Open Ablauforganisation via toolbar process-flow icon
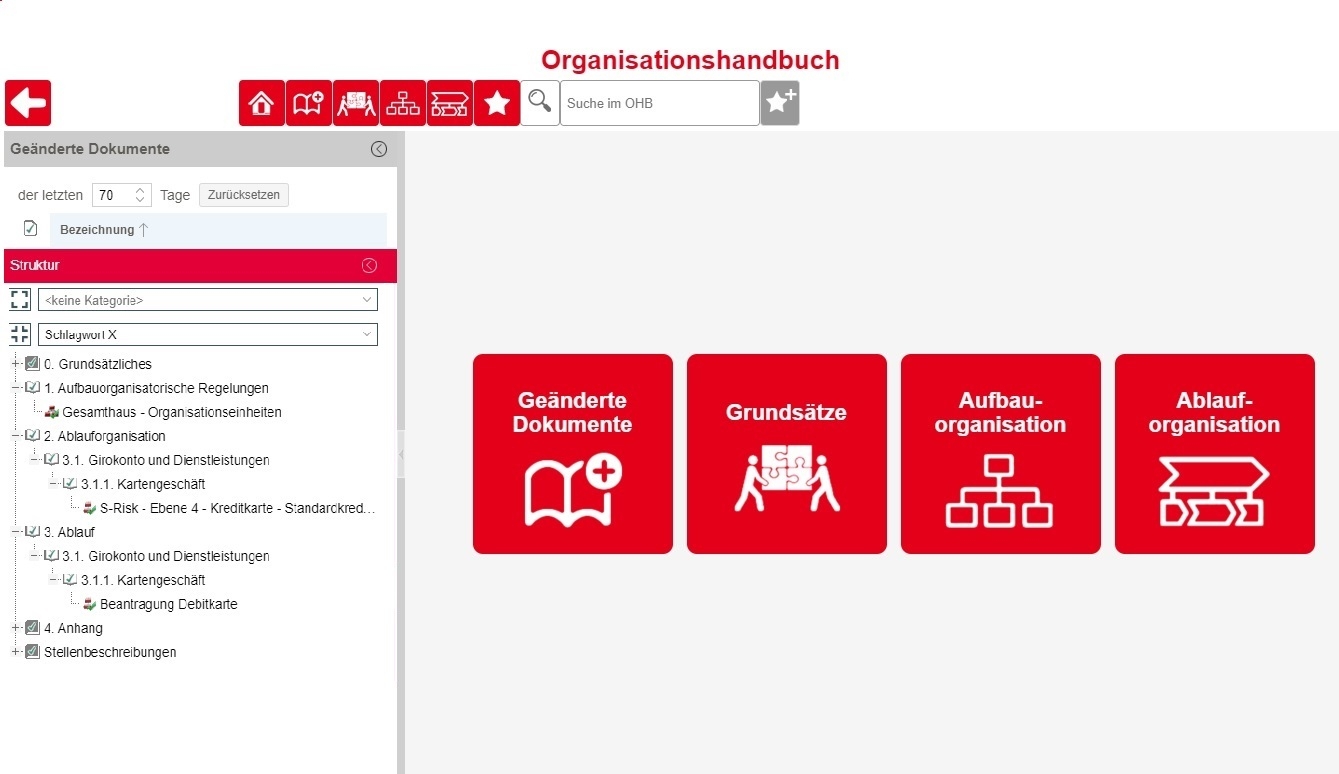1339x774 pixels. [x=450, y=103]
